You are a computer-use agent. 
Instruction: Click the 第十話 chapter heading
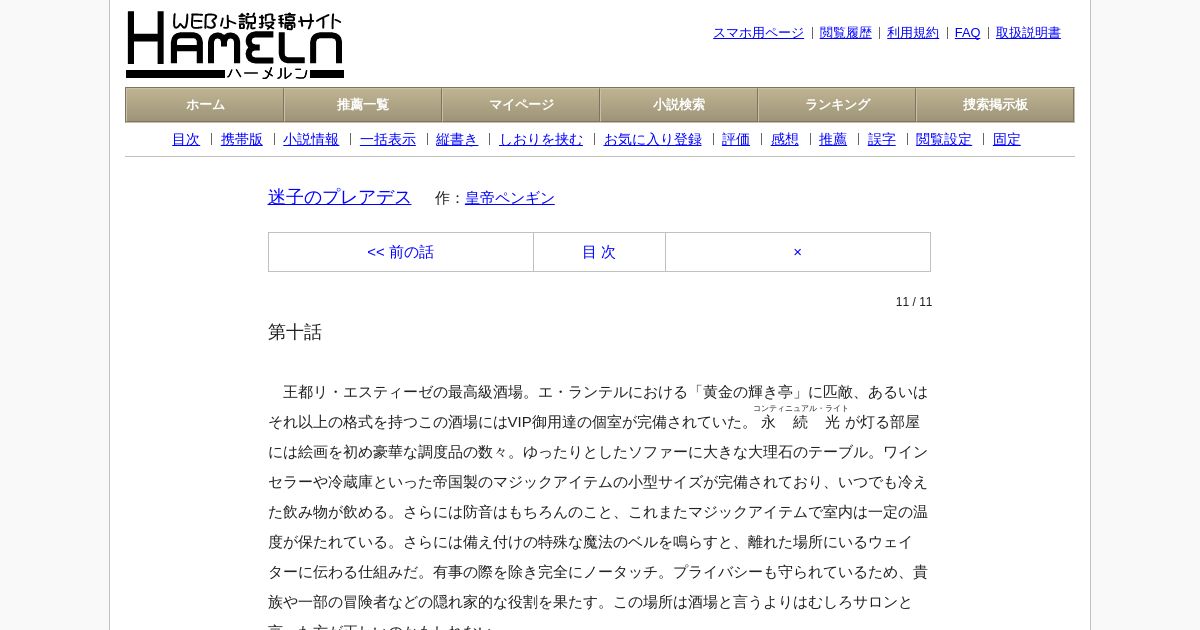(295, 332)
